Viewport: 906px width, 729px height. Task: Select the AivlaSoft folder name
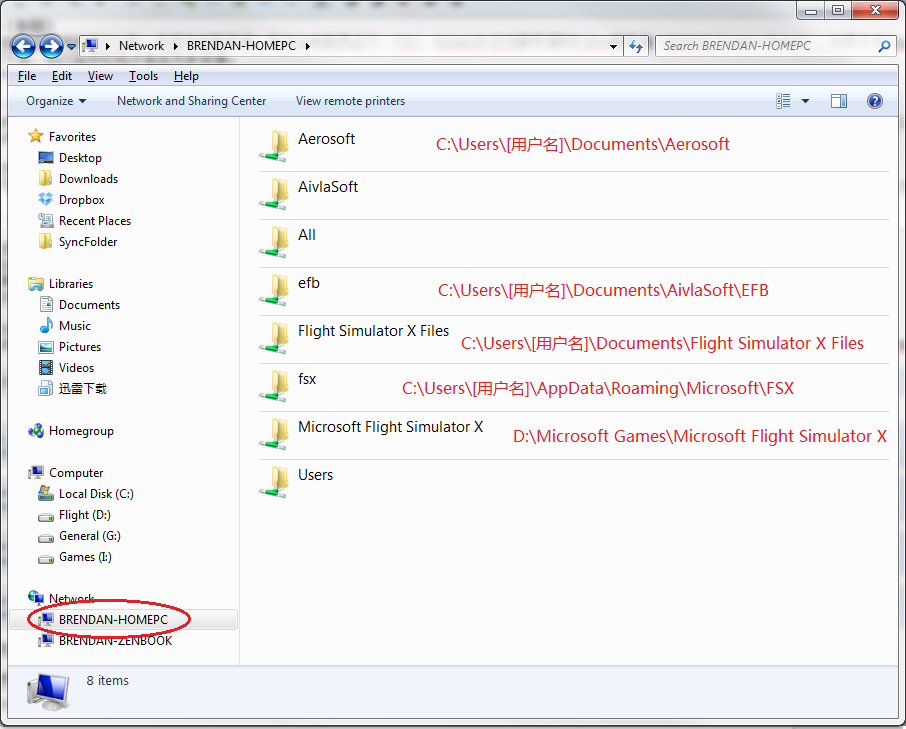(328, 187)
